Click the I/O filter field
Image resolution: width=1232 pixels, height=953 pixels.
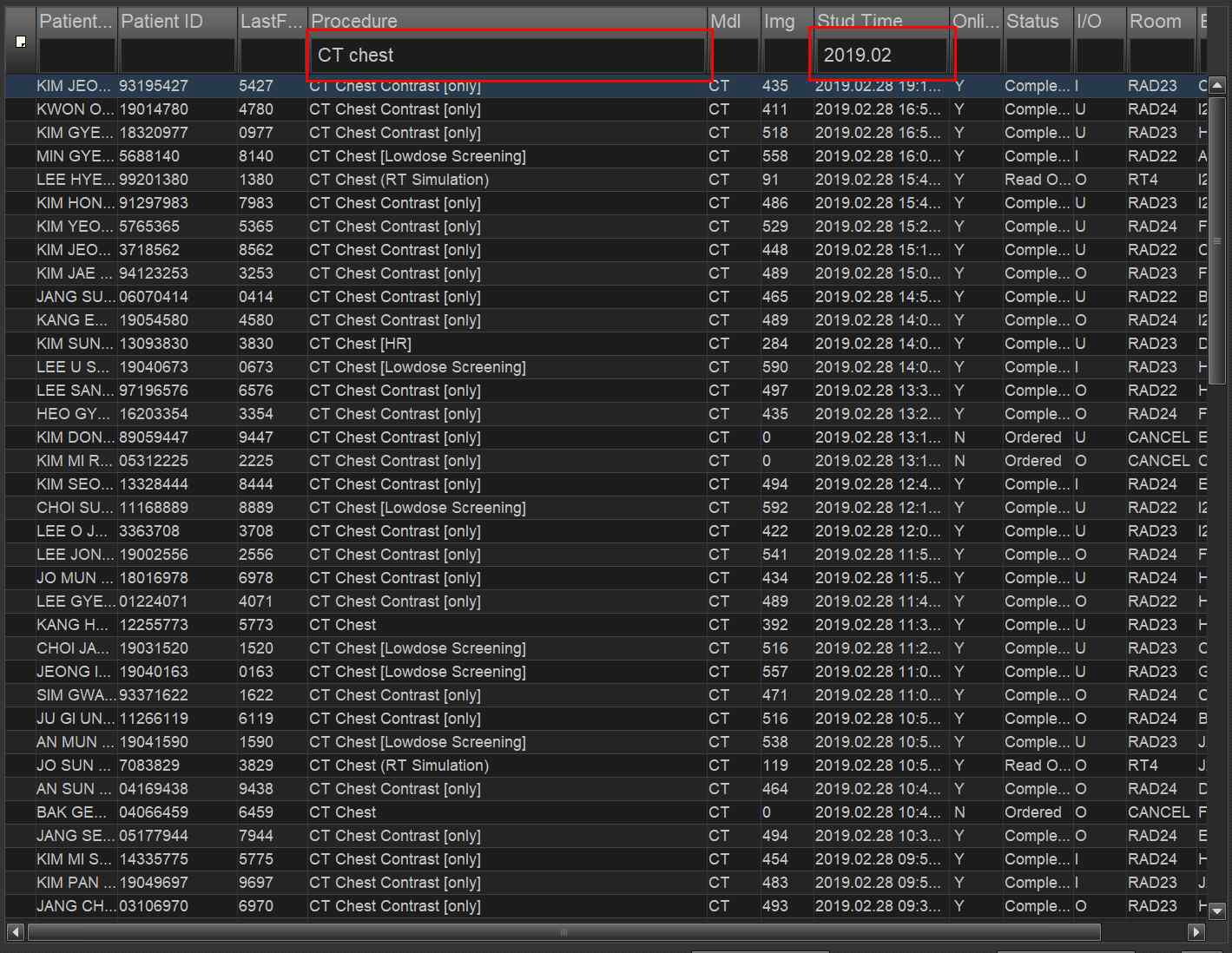tap(1100, 56)
